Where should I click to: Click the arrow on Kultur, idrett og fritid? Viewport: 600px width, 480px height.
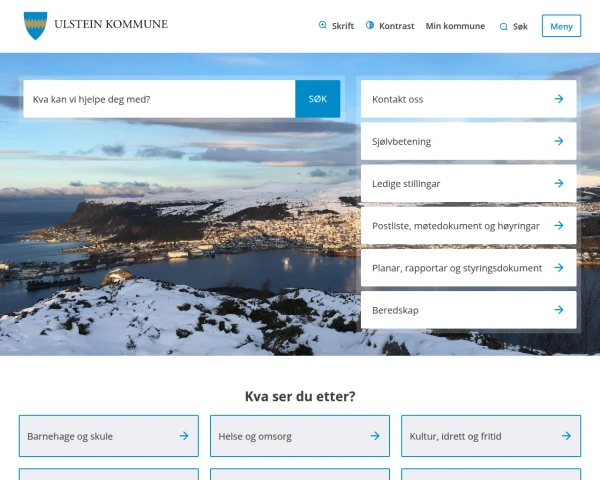click(566, 436)
